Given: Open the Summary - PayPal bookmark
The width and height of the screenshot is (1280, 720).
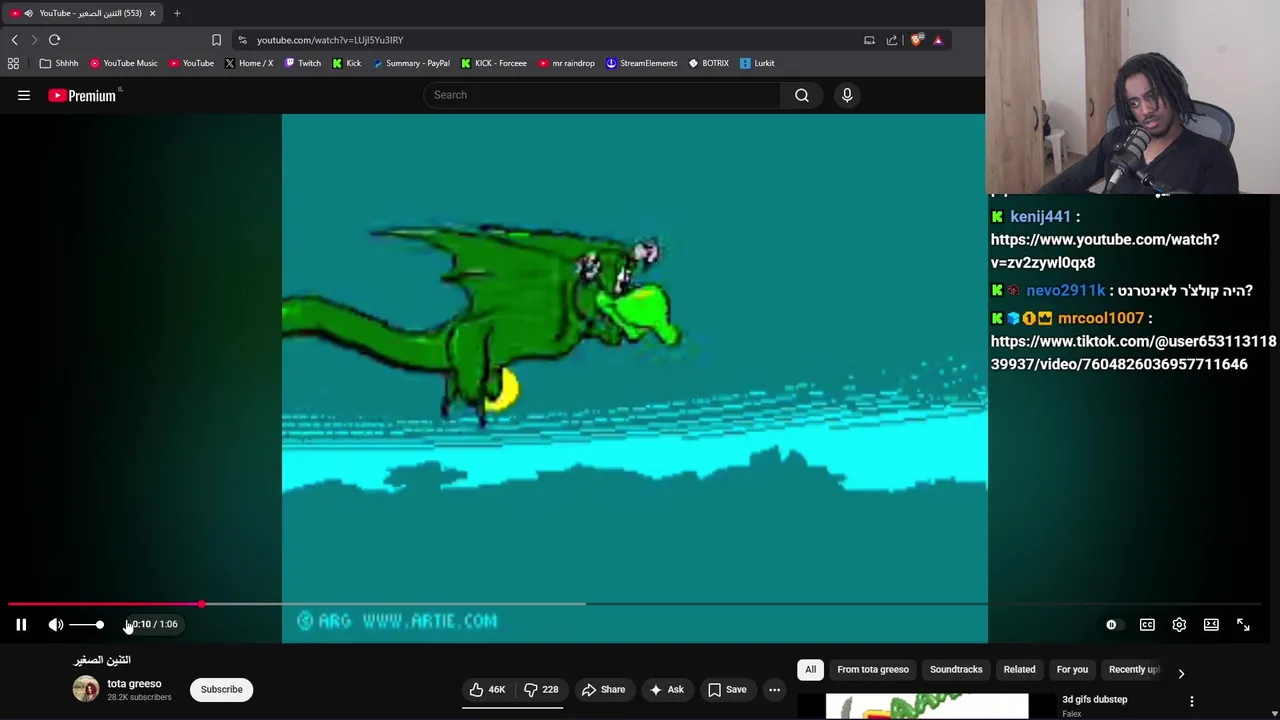Looking at the screenshot, I should (411, 63).
